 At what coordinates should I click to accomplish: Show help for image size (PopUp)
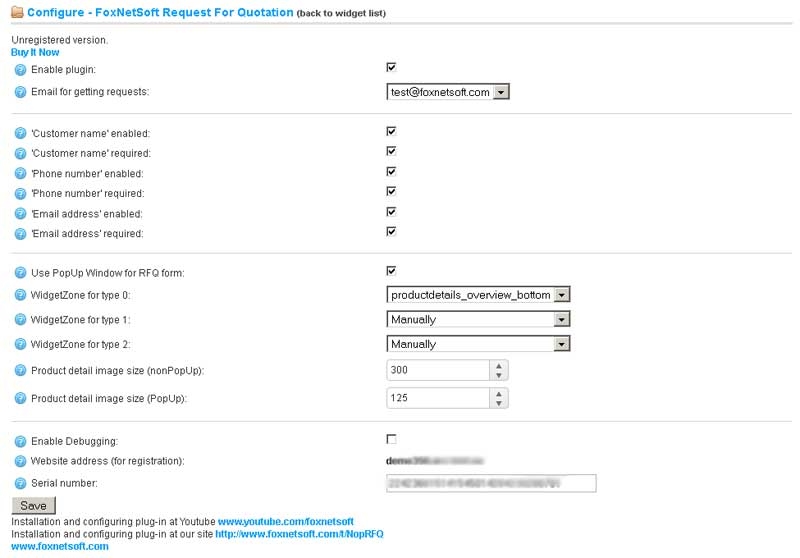coord(20,398)
